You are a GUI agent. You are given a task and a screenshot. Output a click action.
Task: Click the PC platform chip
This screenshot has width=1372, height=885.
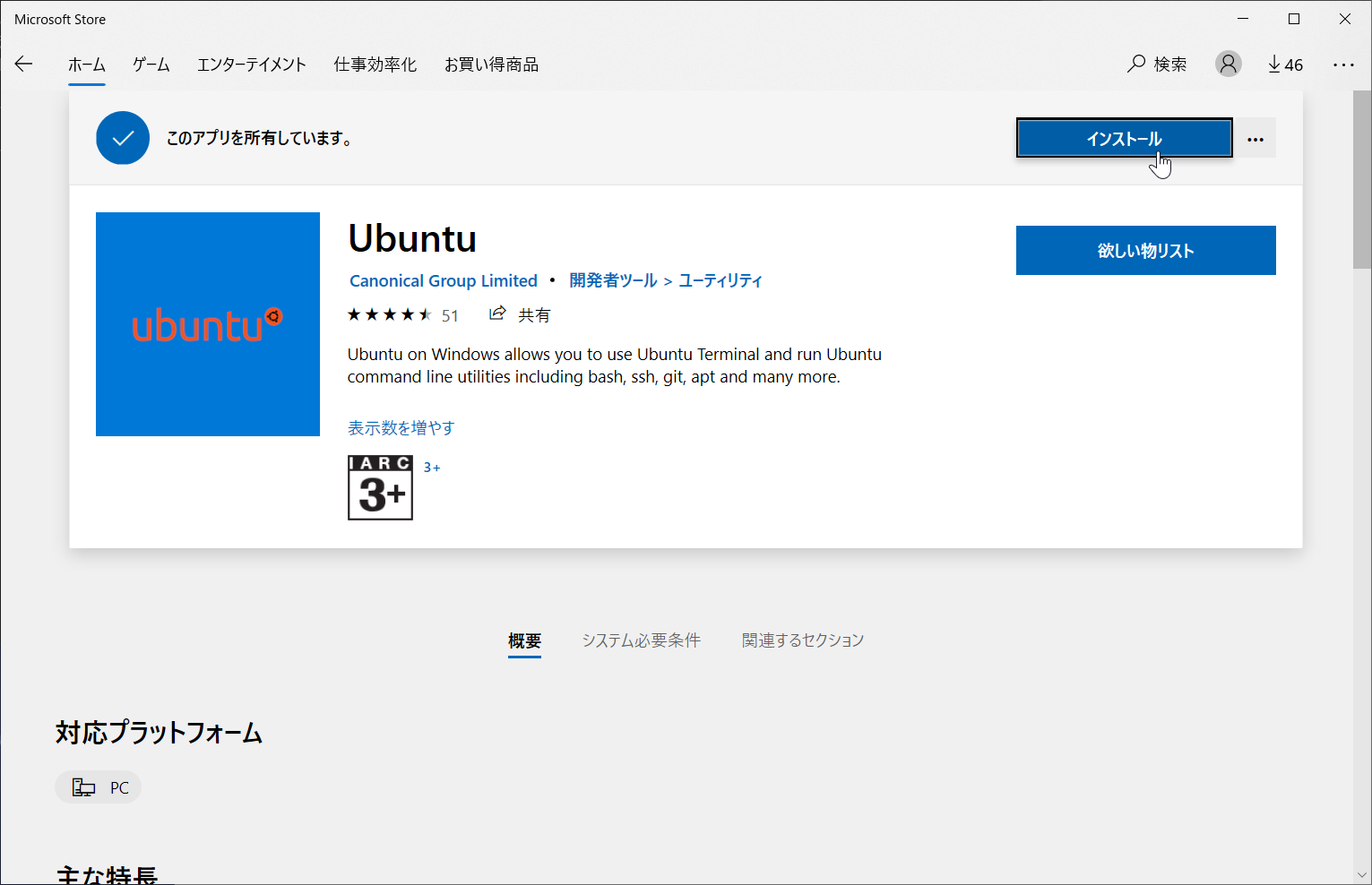pyautogui.click(x=99, y=787)
